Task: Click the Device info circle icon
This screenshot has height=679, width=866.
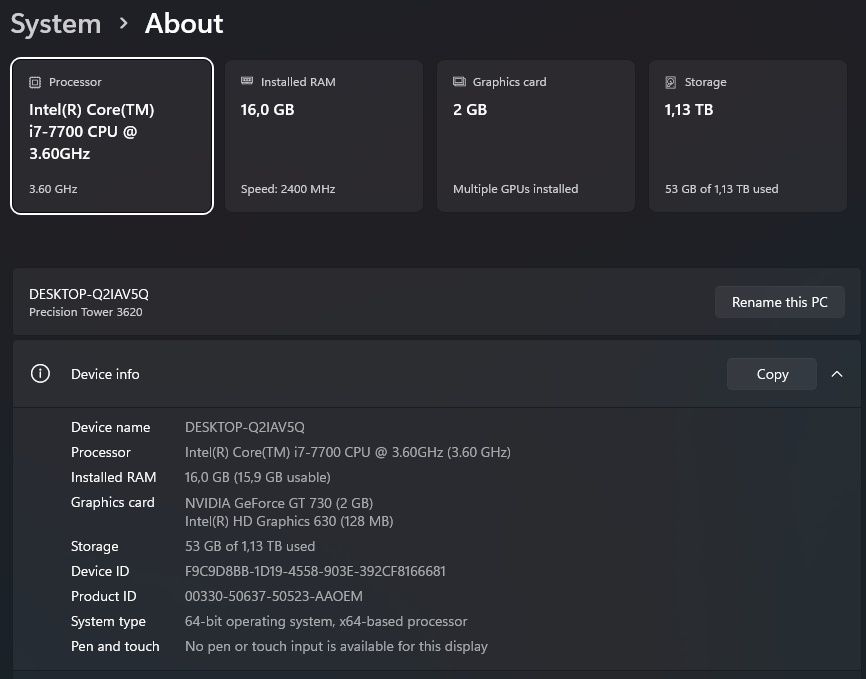Action: point(40,373)
